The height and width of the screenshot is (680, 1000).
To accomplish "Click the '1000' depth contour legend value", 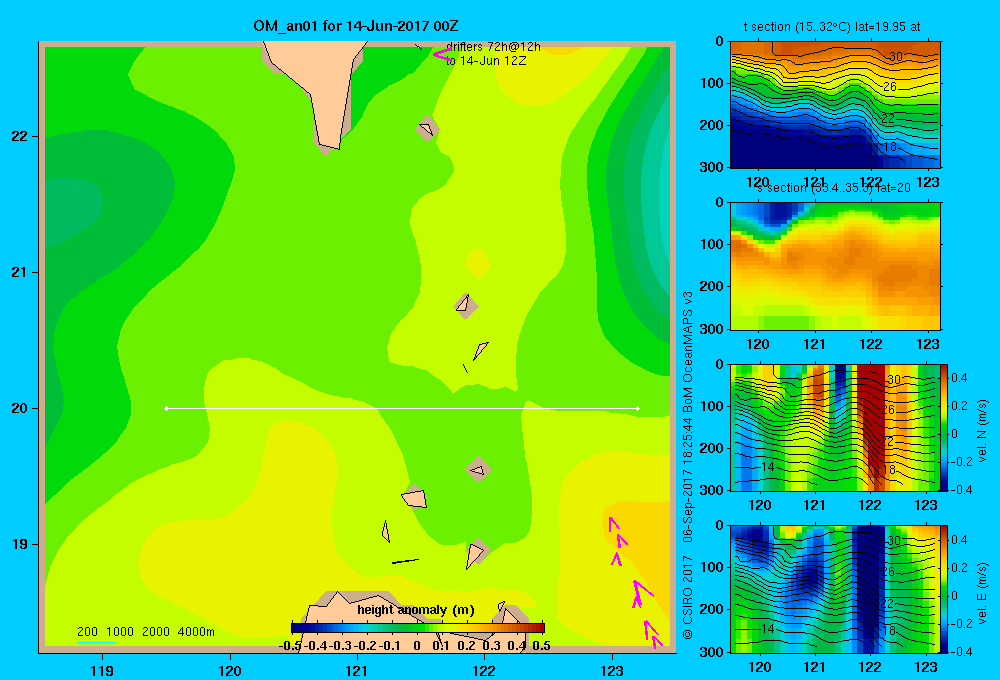I will point(120,632).
